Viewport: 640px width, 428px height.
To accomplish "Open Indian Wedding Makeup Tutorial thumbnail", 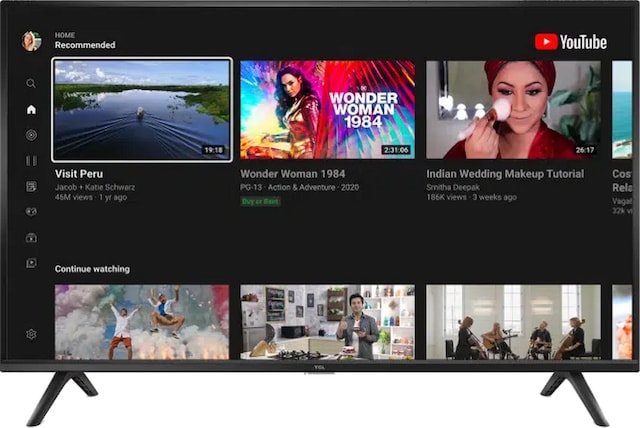I will pos(513,110).
